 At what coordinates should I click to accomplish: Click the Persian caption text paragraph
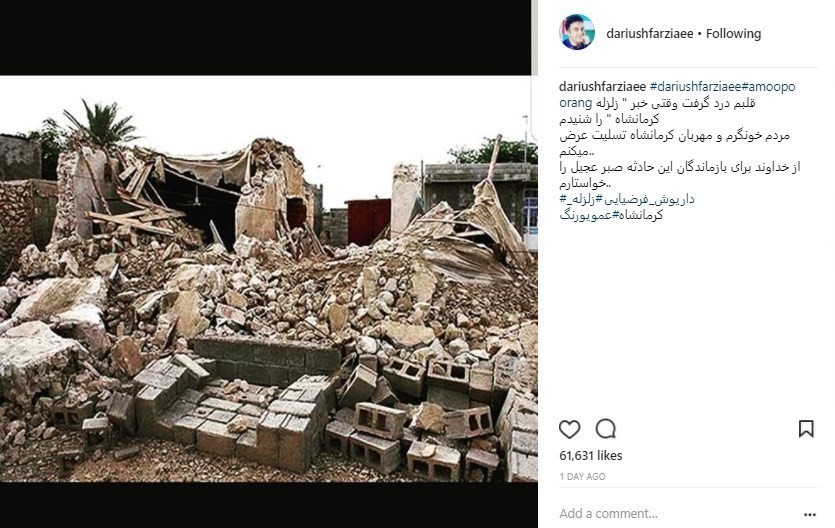(680, 143)
